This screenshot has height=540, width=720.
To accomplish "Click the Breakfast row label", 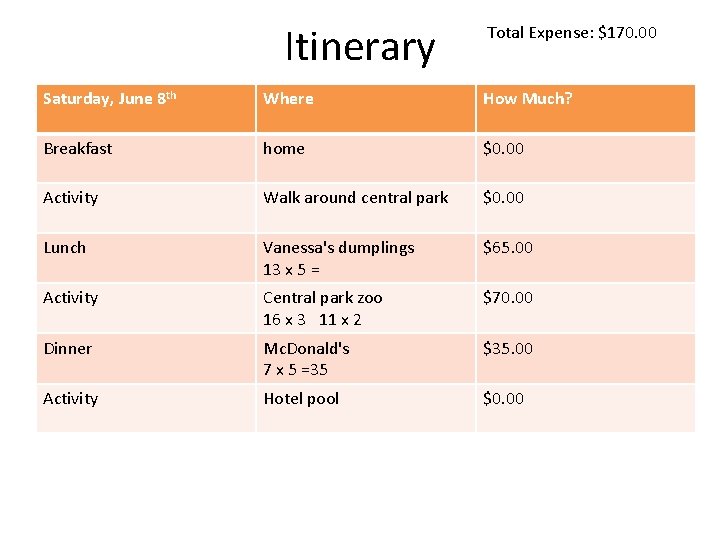I will (77, 149).
